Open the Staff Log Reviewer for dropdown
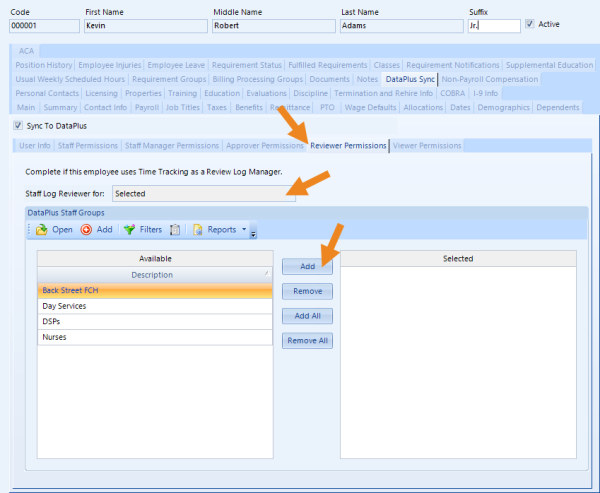This screenshot has width=600, height=493. click(x=203, y=193)
